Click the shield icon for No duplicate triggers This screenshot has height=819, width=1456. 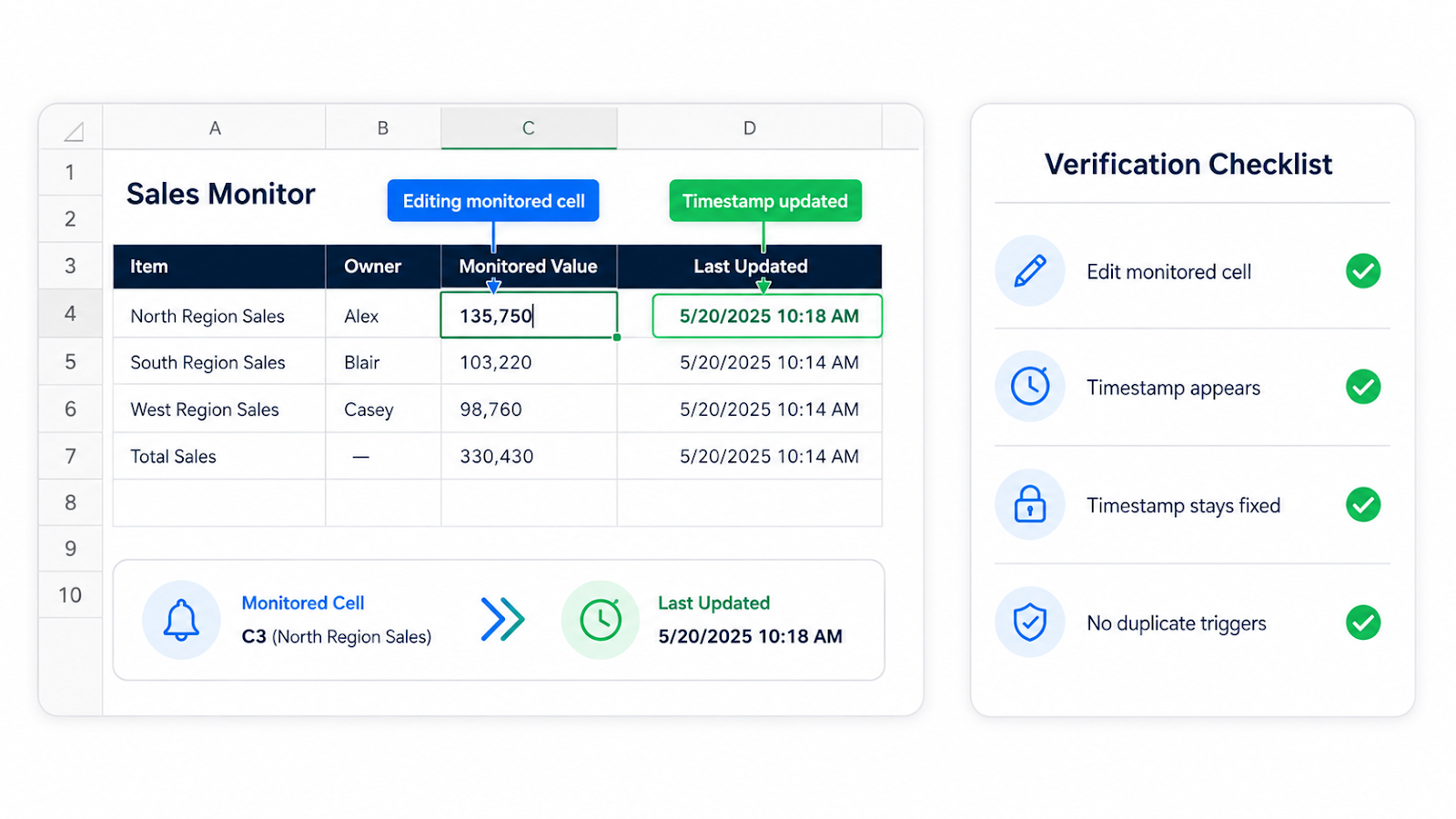(x=1030, y=622)
